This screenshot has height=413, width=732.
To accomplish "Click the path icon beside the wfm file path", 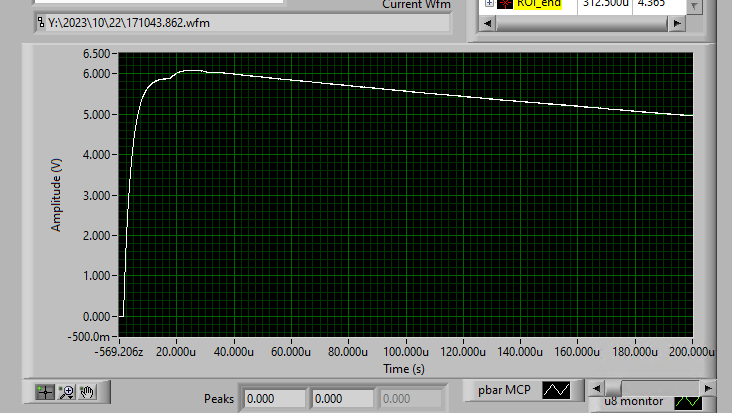I will coord(41,22).
